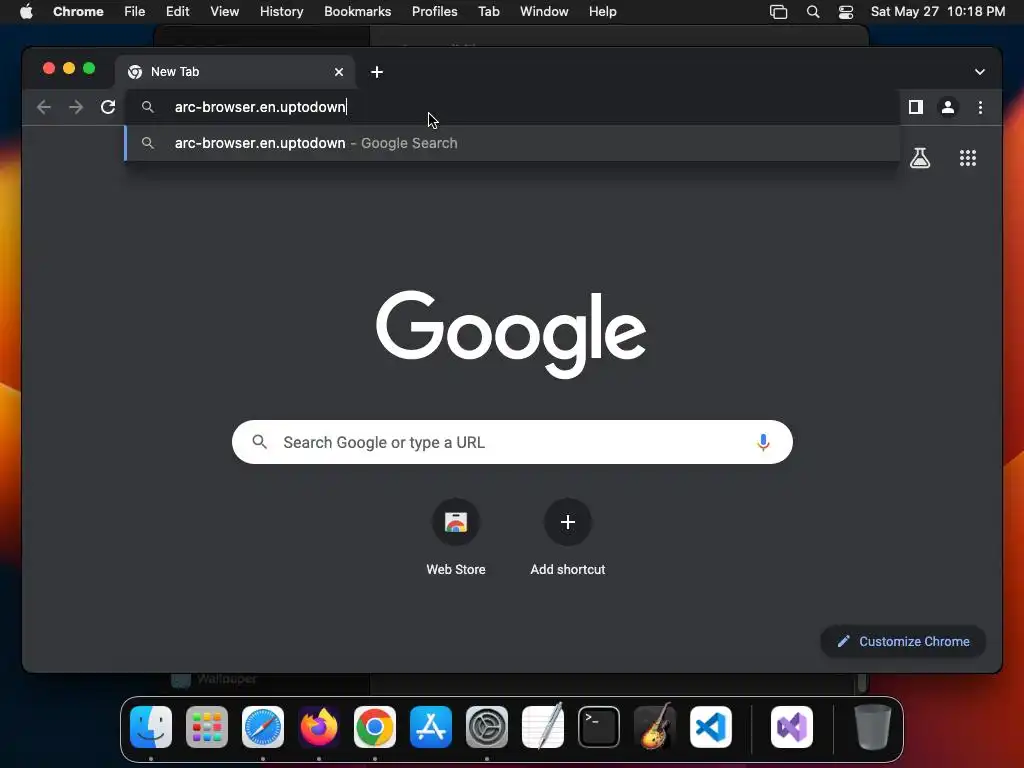Click the date and time in menu bar
Viewport: 1024px width, 768px height.
coord(938,12)
